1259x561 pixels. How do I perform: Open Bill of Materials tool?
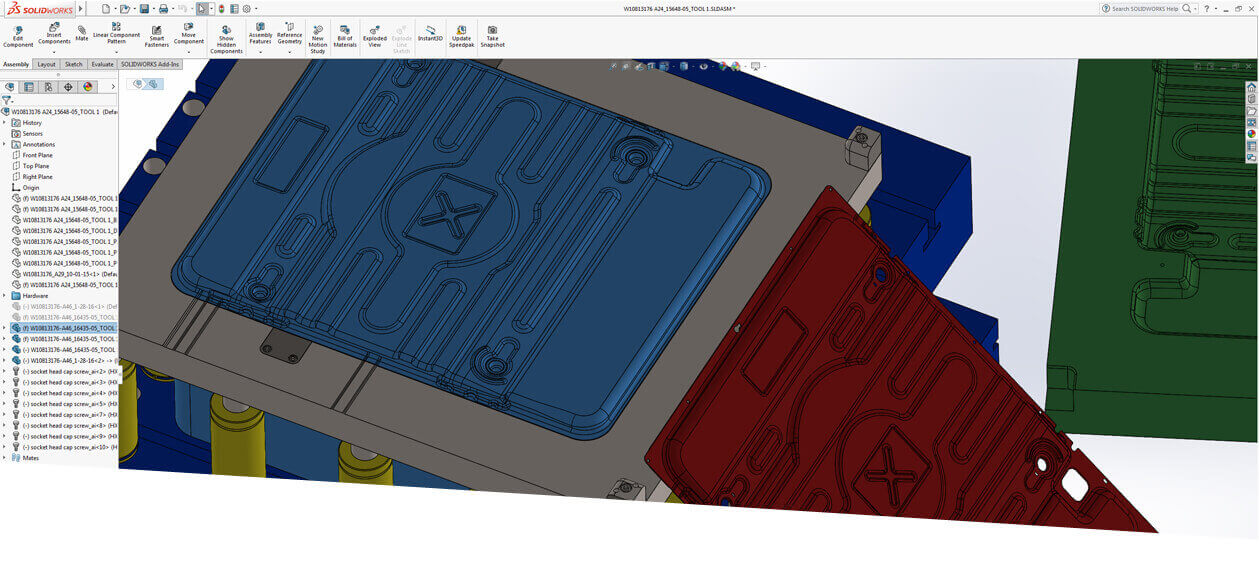[345, 36]
